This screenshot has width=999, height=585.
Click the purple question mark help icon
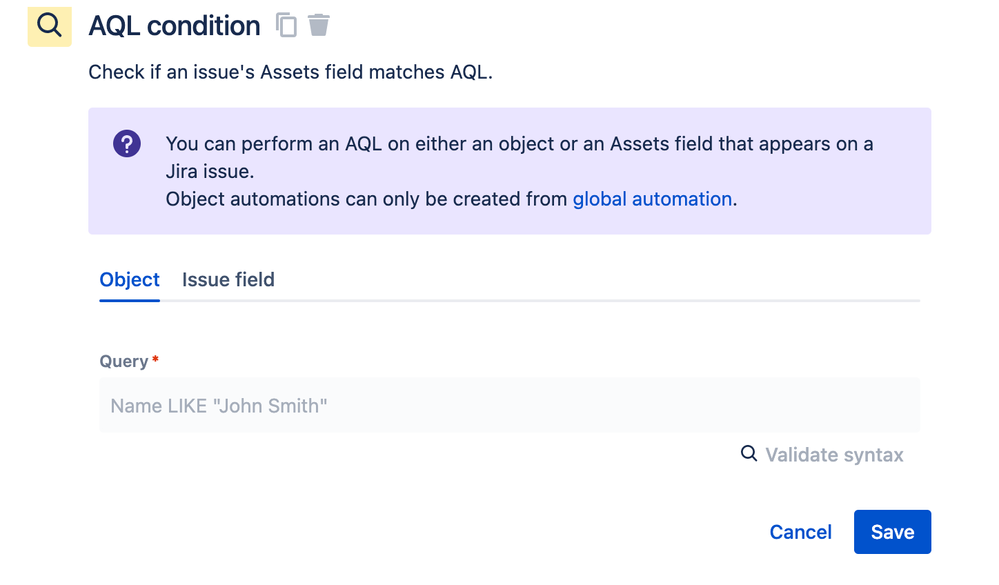pos(127,144)
